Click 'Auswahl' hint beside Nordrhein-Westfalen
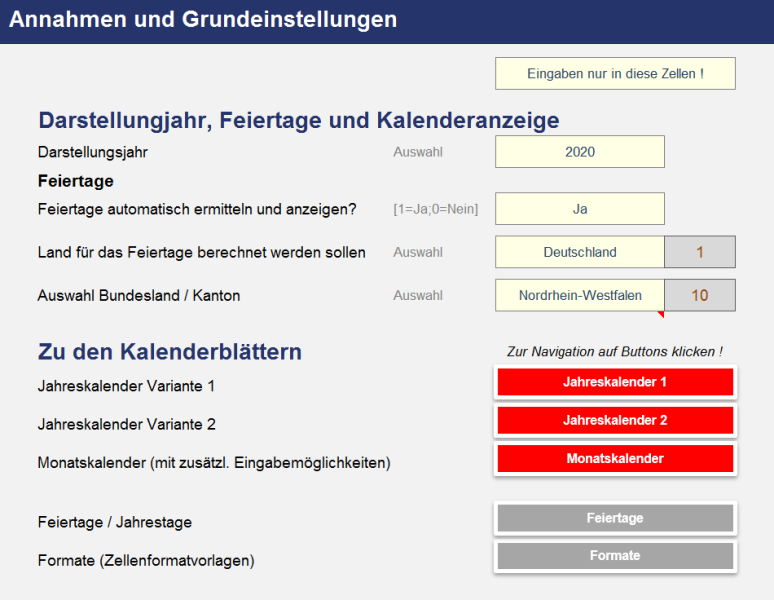Image resolution: width=774 pixels, height=600 pixels. [x=418, y=296]
